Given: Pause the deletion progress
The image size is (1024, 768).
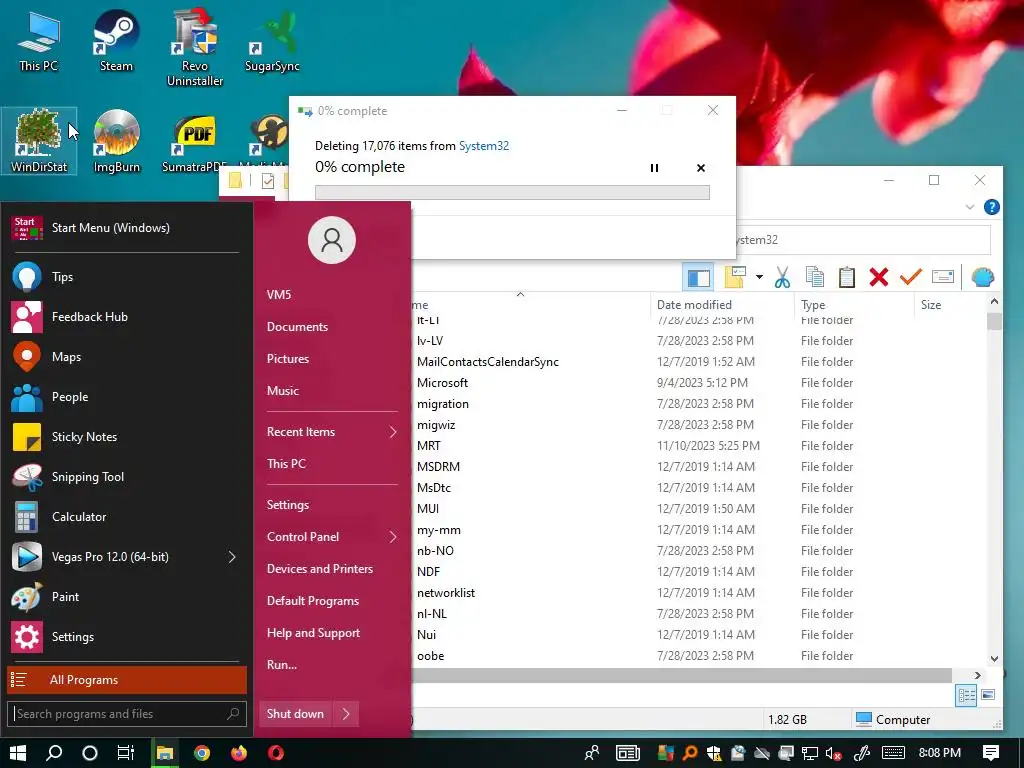Looking at the screenshot, I should point(654,168).
